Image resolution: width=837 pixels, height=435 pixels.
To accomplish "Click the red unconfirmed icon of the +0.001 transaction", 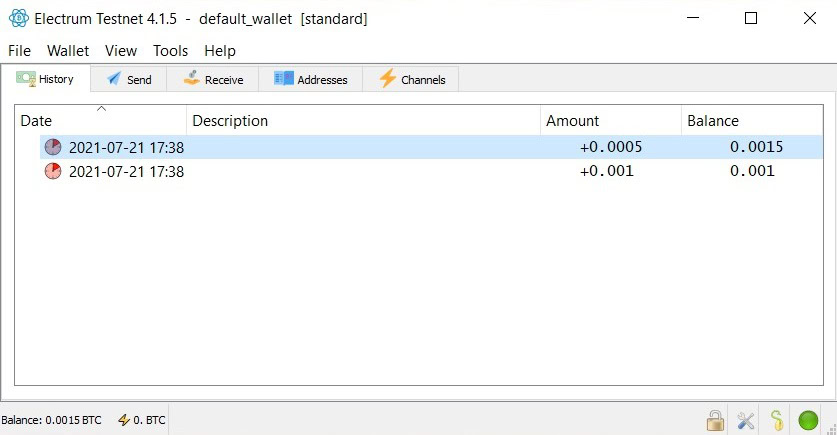I will click(x=53, y=171).
